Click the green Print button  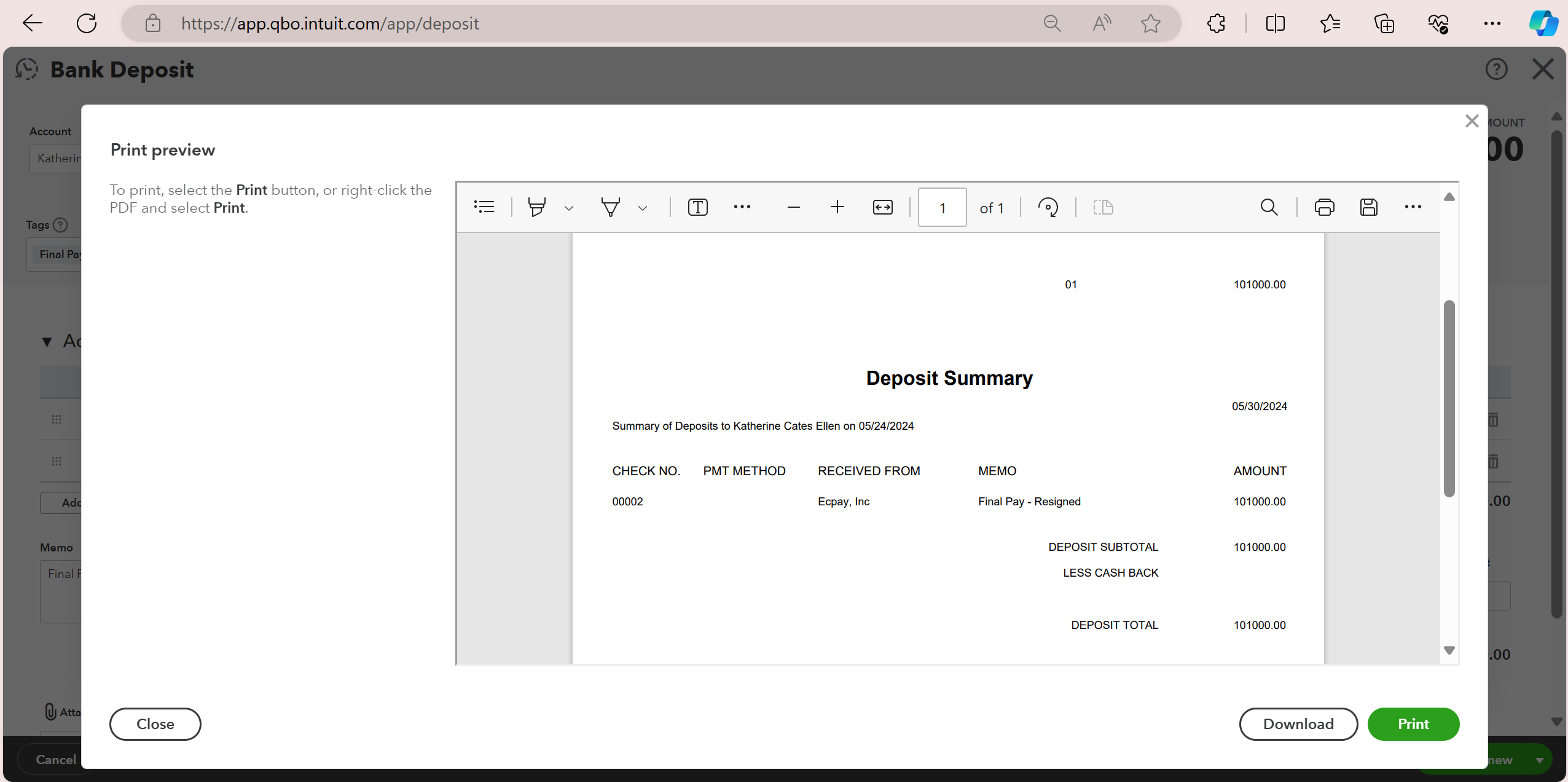click(x=1413, y=724)
